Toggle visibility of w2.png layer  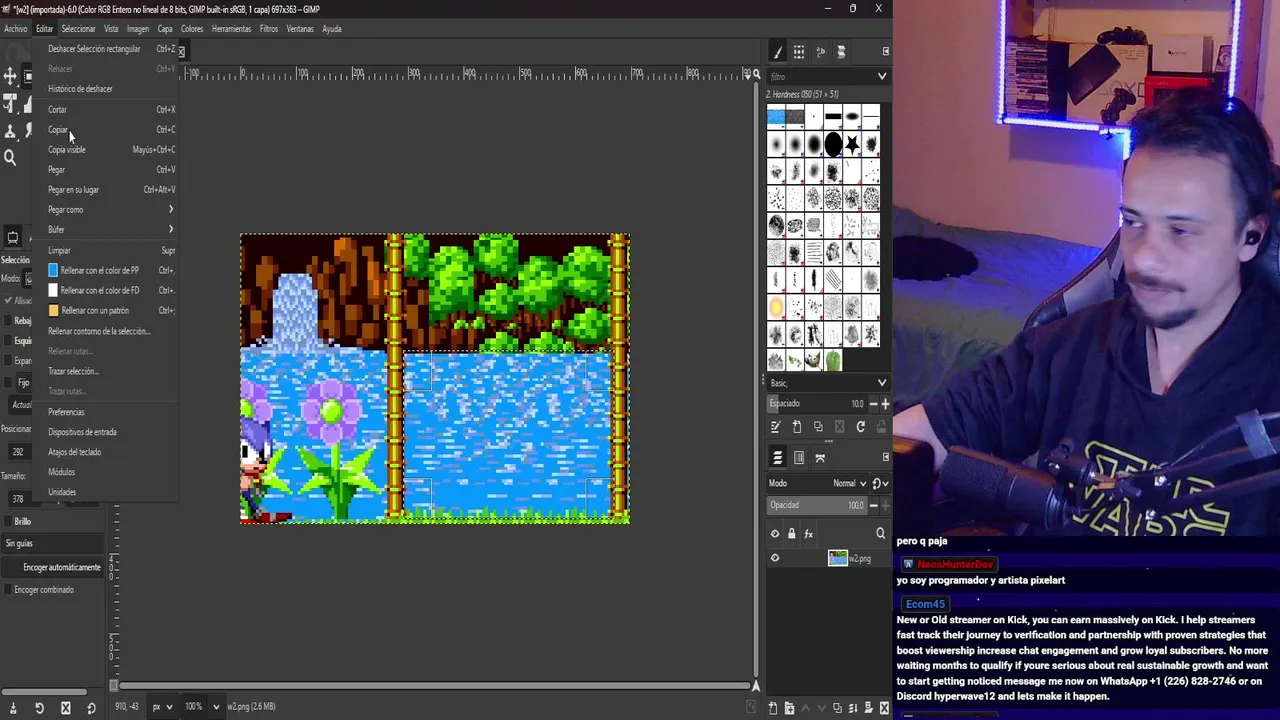(775, 558)
